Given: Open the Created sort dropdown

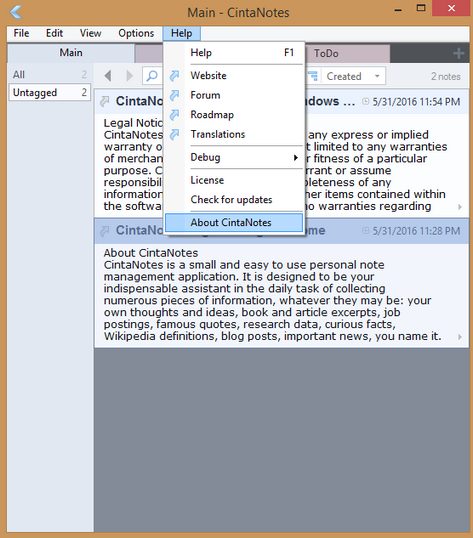Looking at the screenshot, I should (354, 76).
